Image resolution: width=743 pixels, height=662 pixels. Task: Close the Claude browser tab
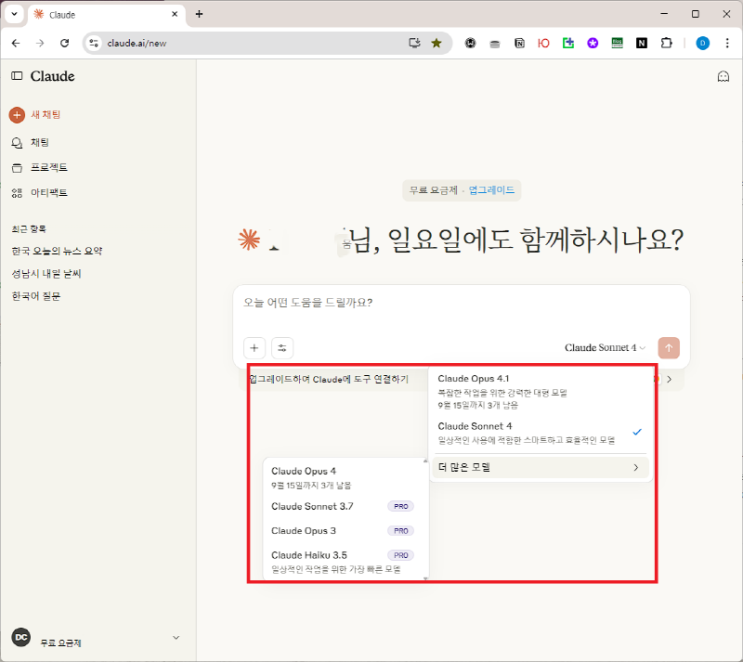(x=174, y=14)
